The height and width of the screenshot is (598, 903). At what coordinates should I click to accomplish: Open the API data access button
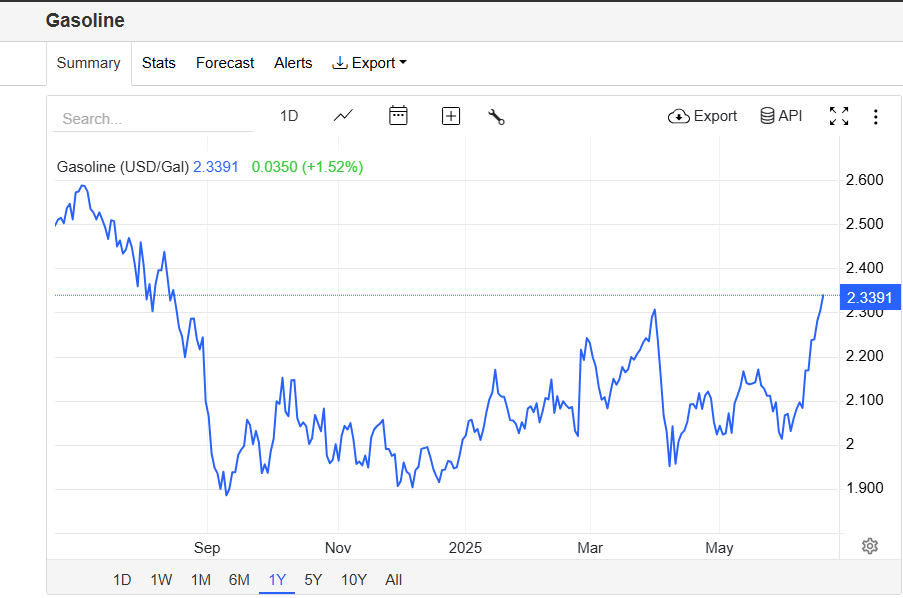(x=781, y=116)
